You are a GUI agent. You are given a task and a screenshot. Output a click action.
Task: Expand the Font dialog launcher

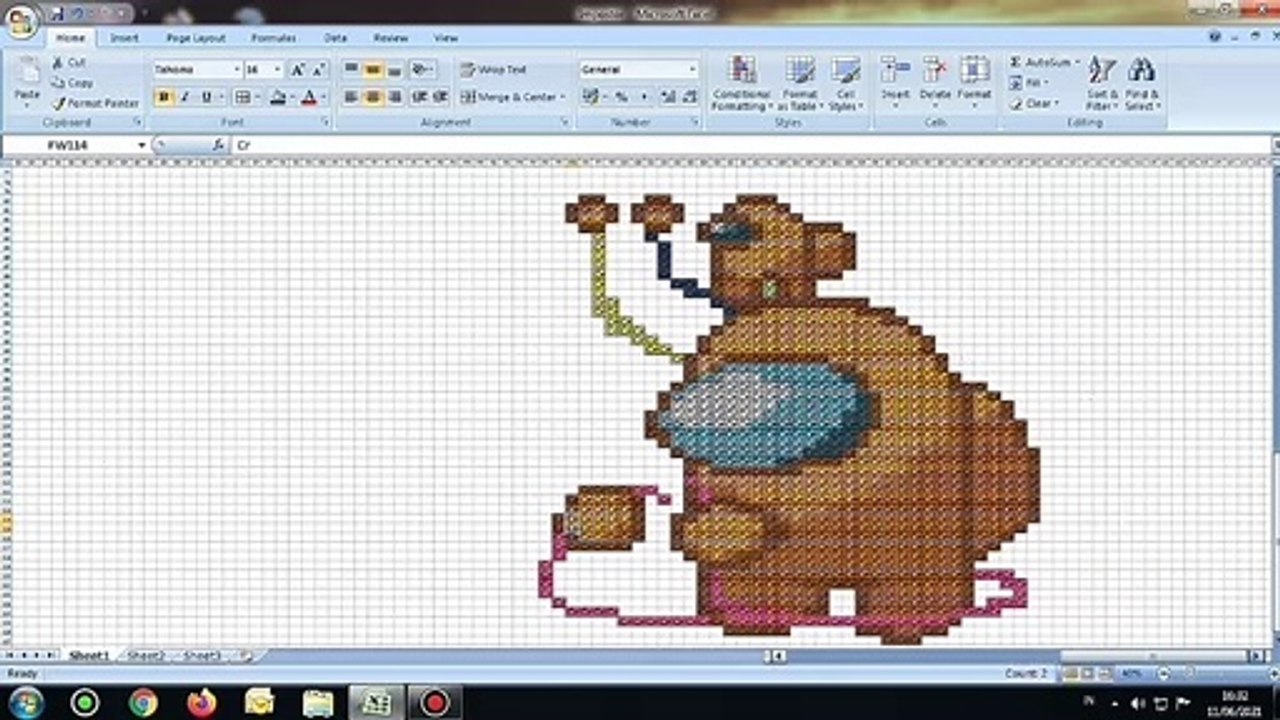point(326,122)
